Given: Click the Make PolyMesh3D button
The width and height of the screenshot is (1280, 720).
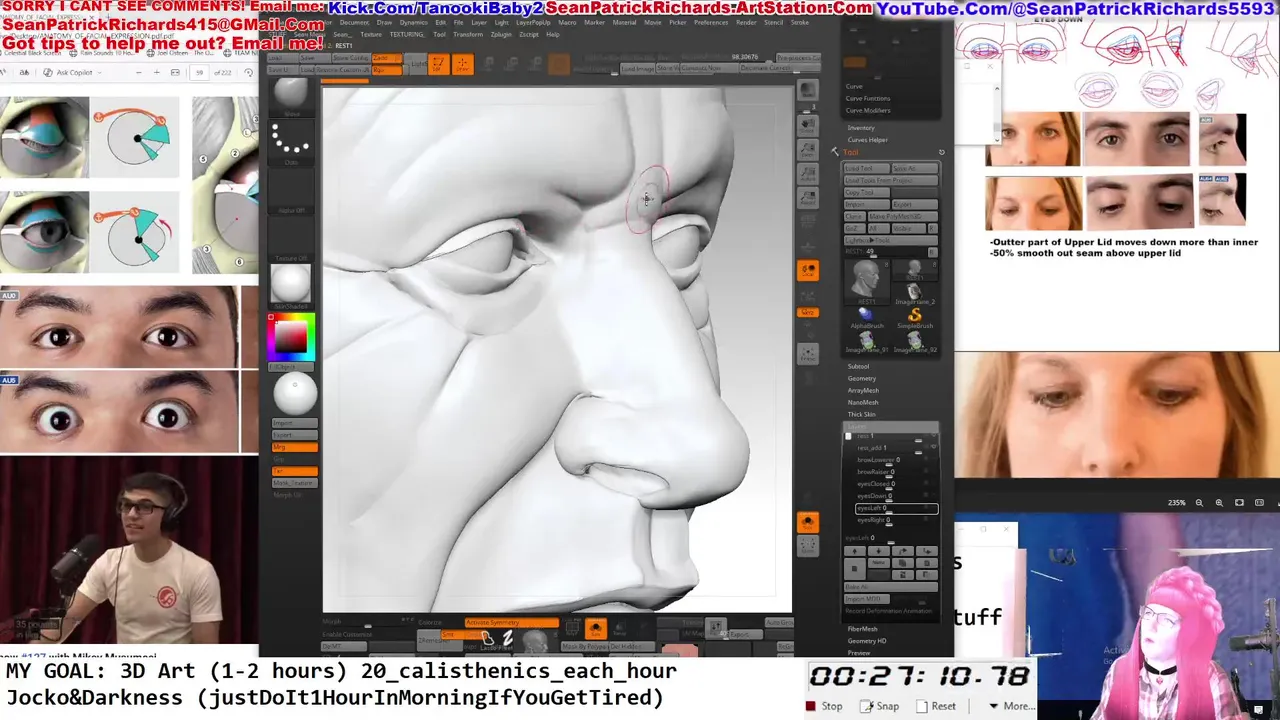Looking at the screenshot, I should coord(903,216).
